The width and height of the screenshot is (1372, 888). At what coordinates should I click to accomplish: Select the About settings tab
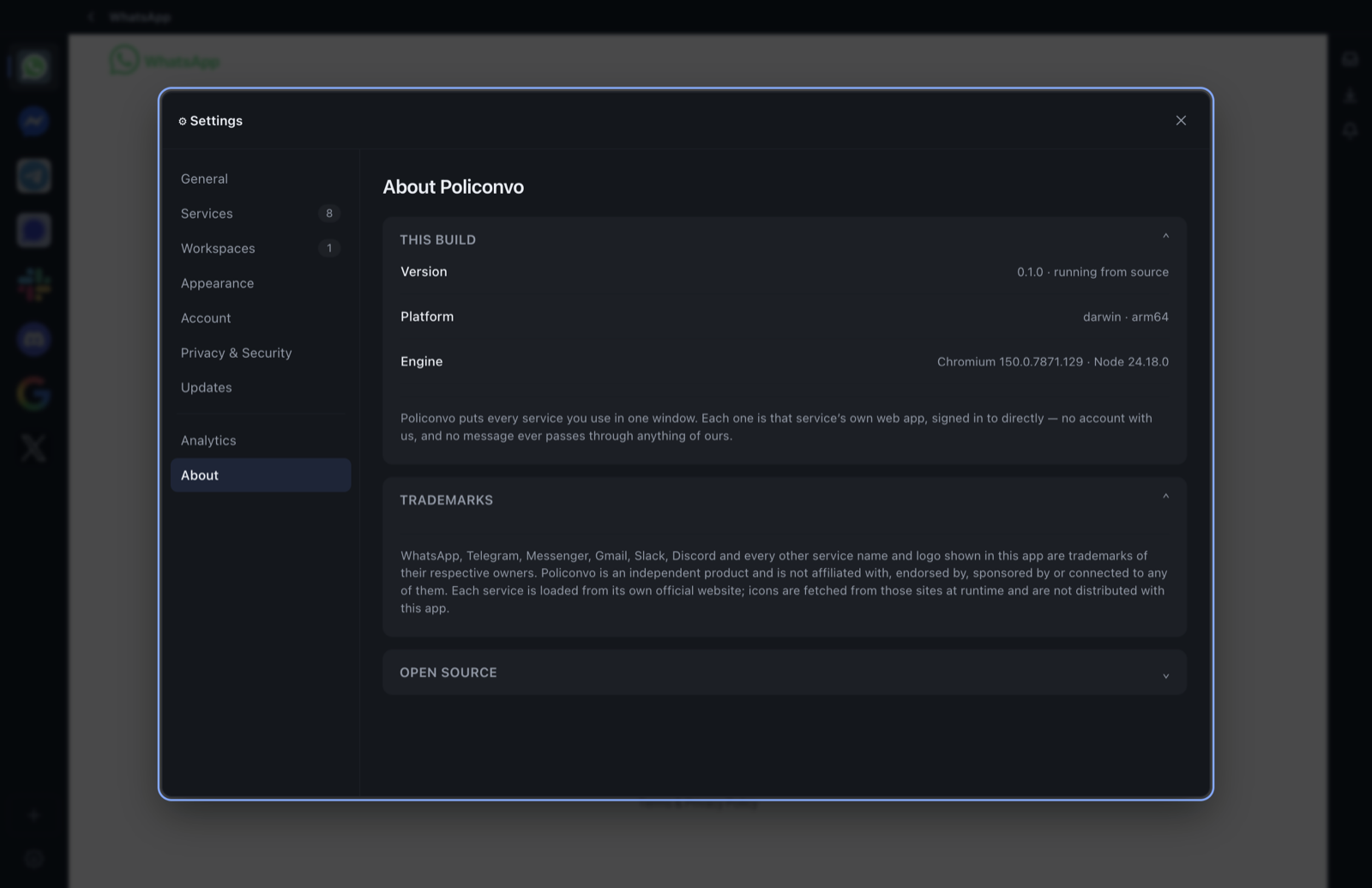click(x=261, y=475)
